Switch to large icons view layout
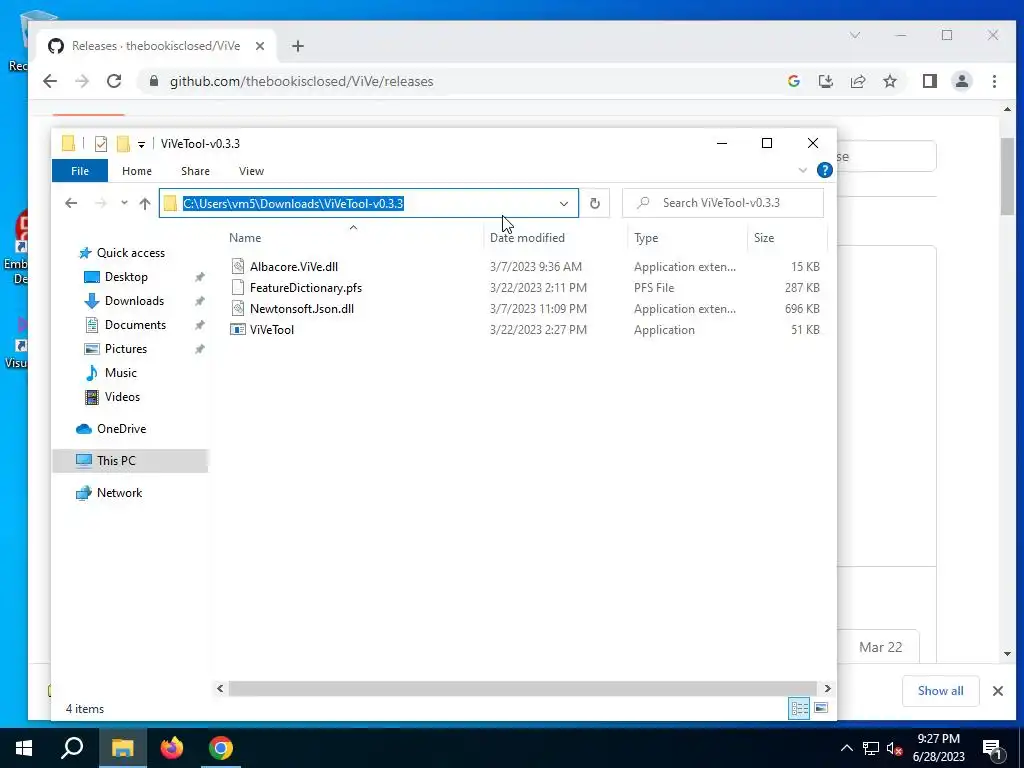Viewport: 1024px width, 768px height. pyautogui.click(x=821, y=709)
